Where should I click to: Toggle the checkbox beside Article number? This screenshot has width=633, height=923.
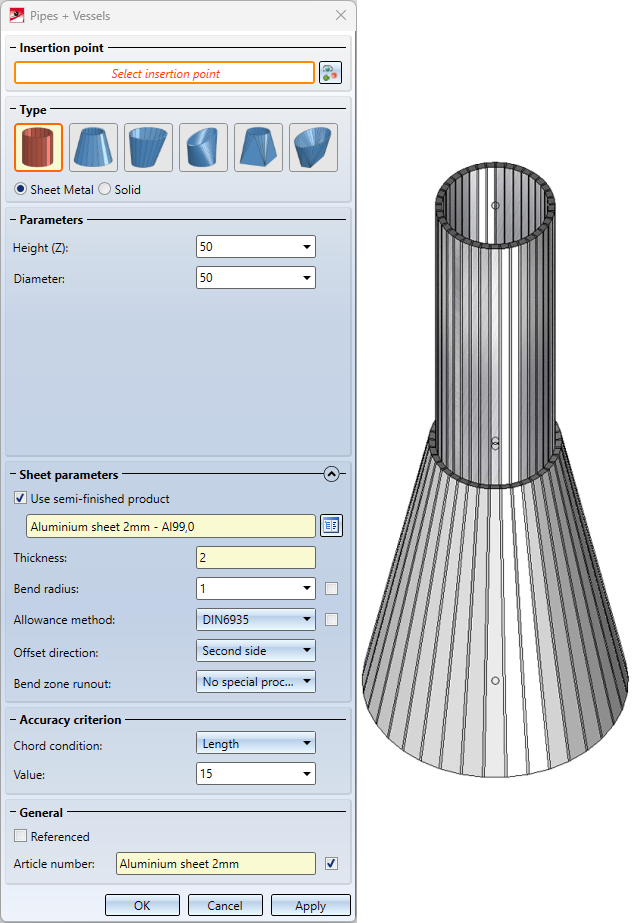point(332,864)
